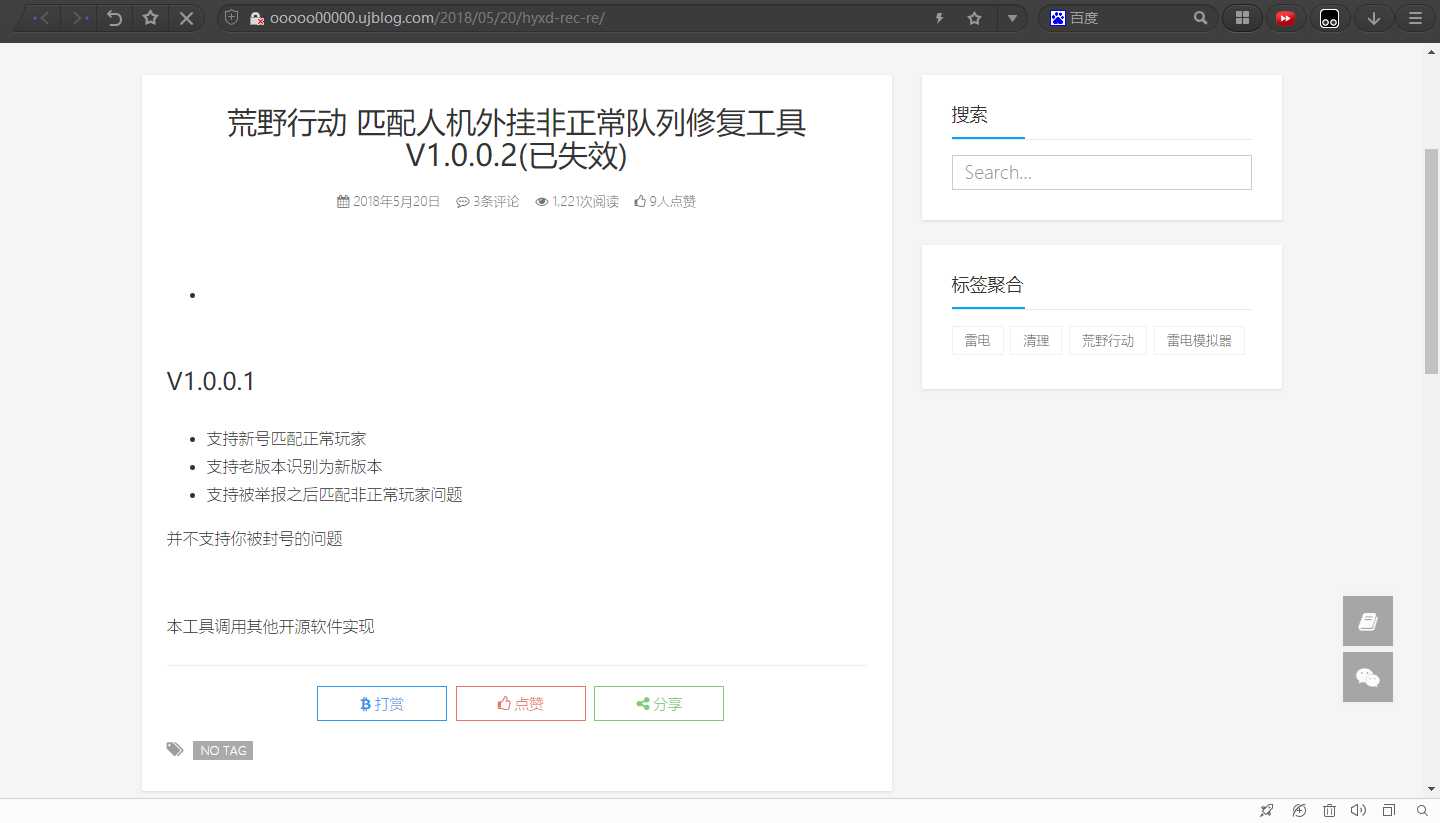Click the V1.0.0.1 heading
1440x823 pixels.
point(211,381)
